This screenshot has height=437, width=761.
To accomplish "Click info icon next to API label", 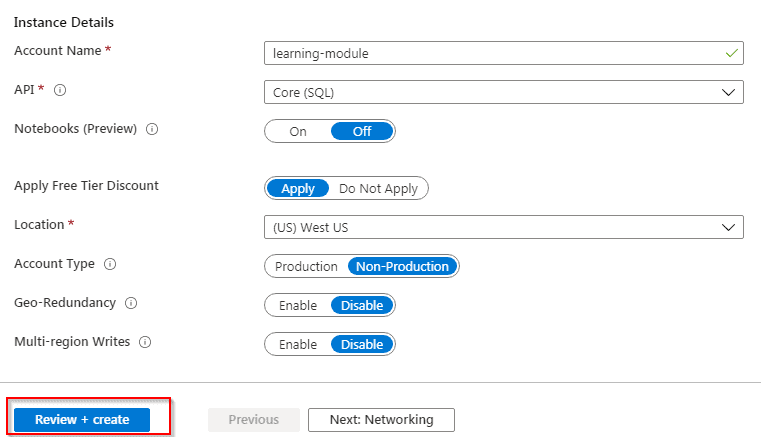I will tap(60, 90).
